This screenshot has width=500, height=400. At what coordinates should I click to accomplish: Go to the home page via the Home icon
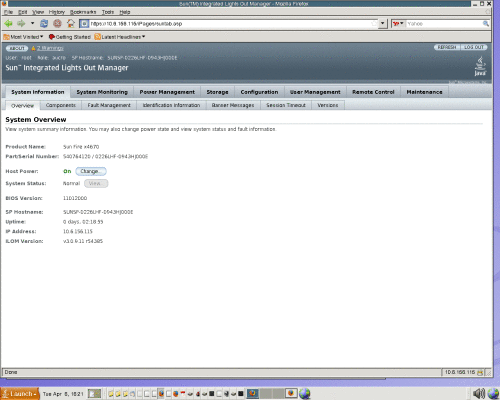click(71, 23)
